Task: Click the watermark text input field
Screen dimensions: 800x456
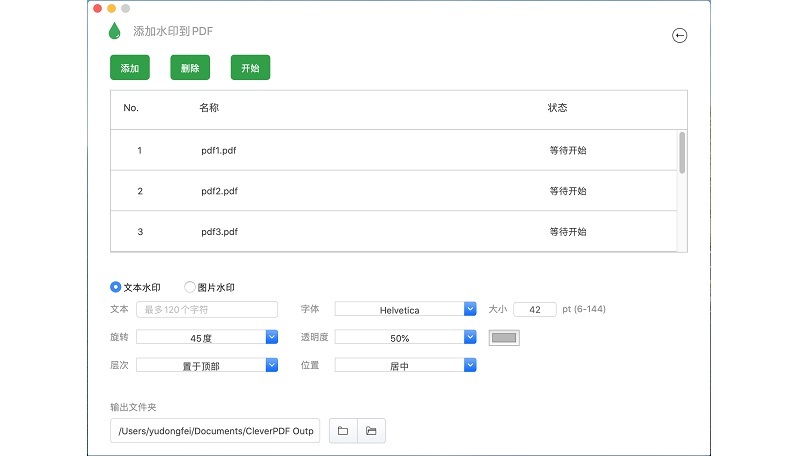Action: pos(207,310)
